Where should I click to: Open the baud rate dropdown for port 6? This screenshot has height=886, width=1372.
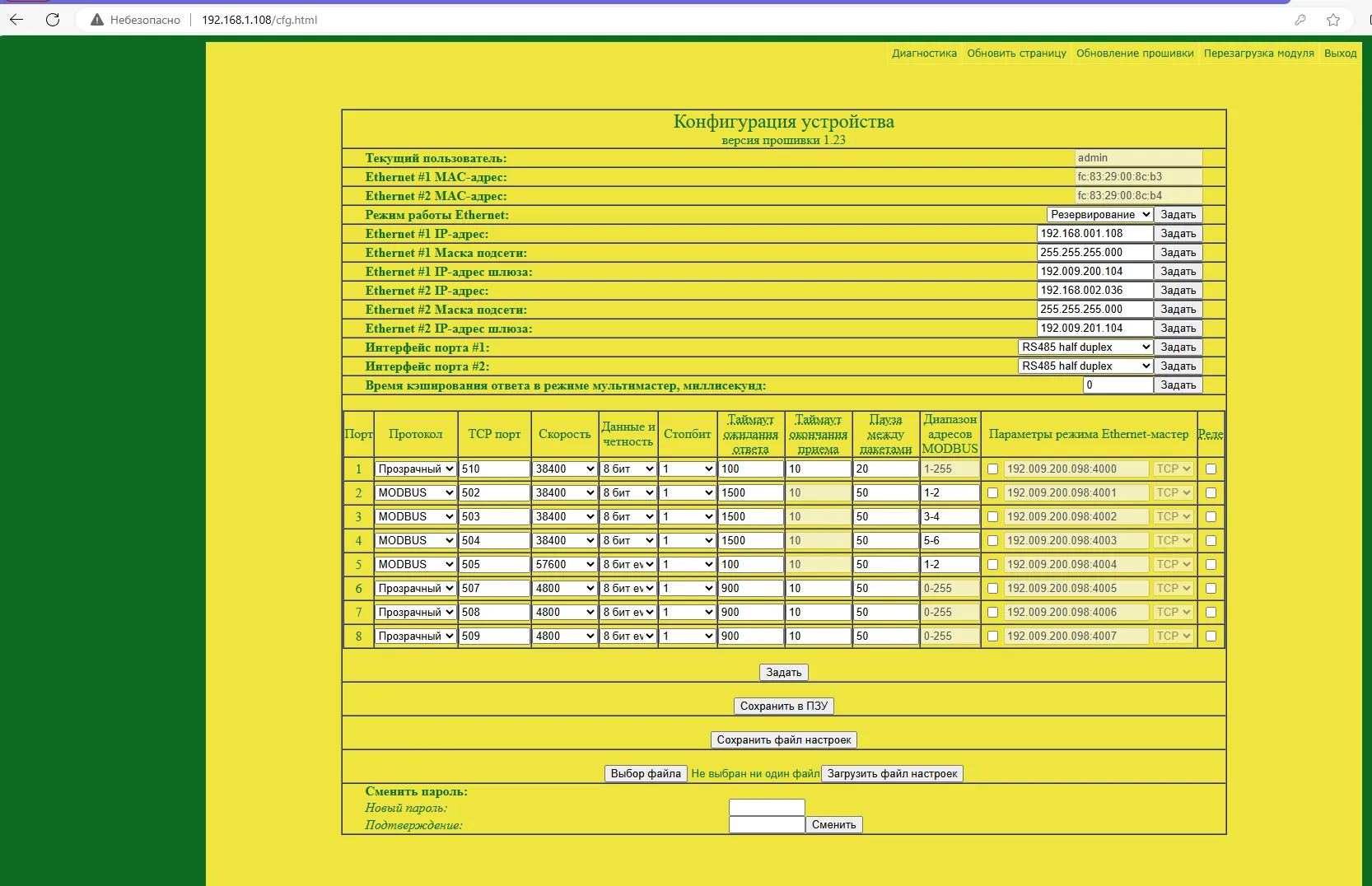point(564,589)
